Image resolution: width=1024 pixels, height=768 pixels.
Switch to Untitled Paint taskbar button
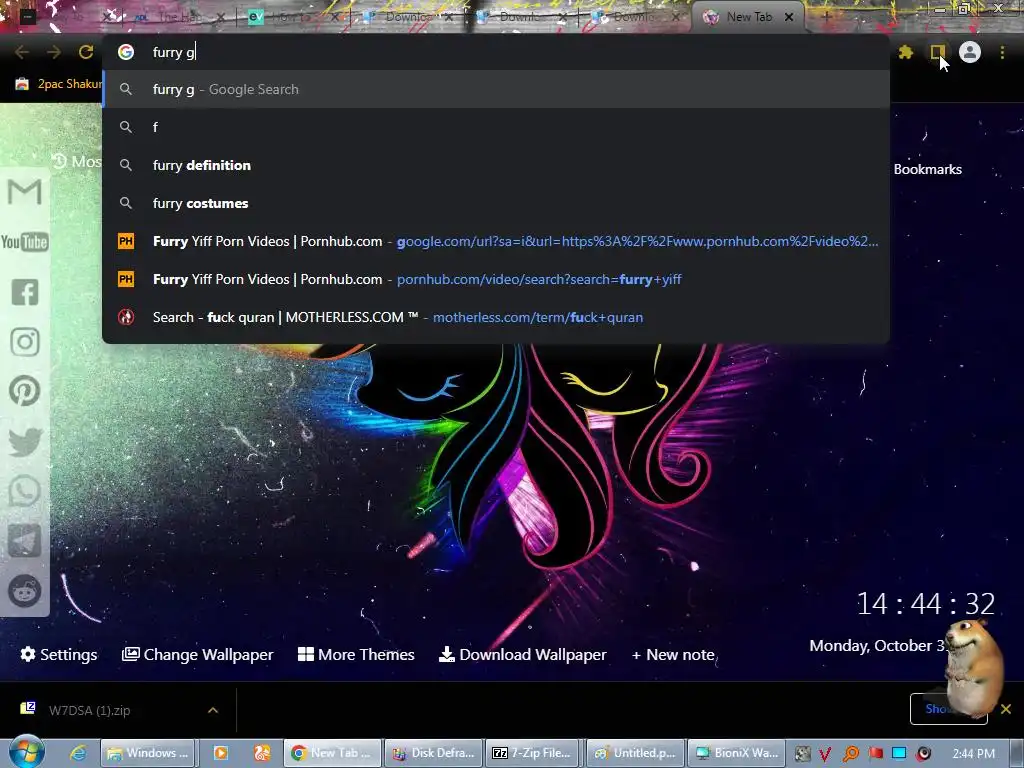635,753
